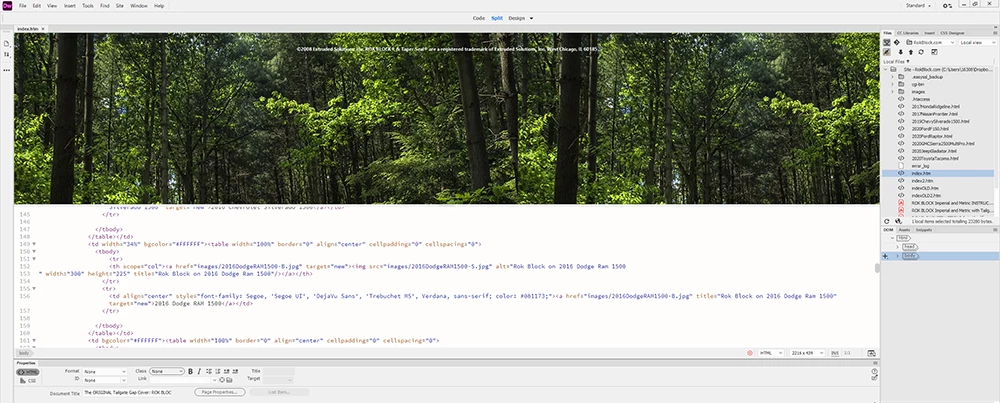Click the Put files up-arrow icon
The width and height of the screenshot is (1000, 403).
click(x=911, y=52)
